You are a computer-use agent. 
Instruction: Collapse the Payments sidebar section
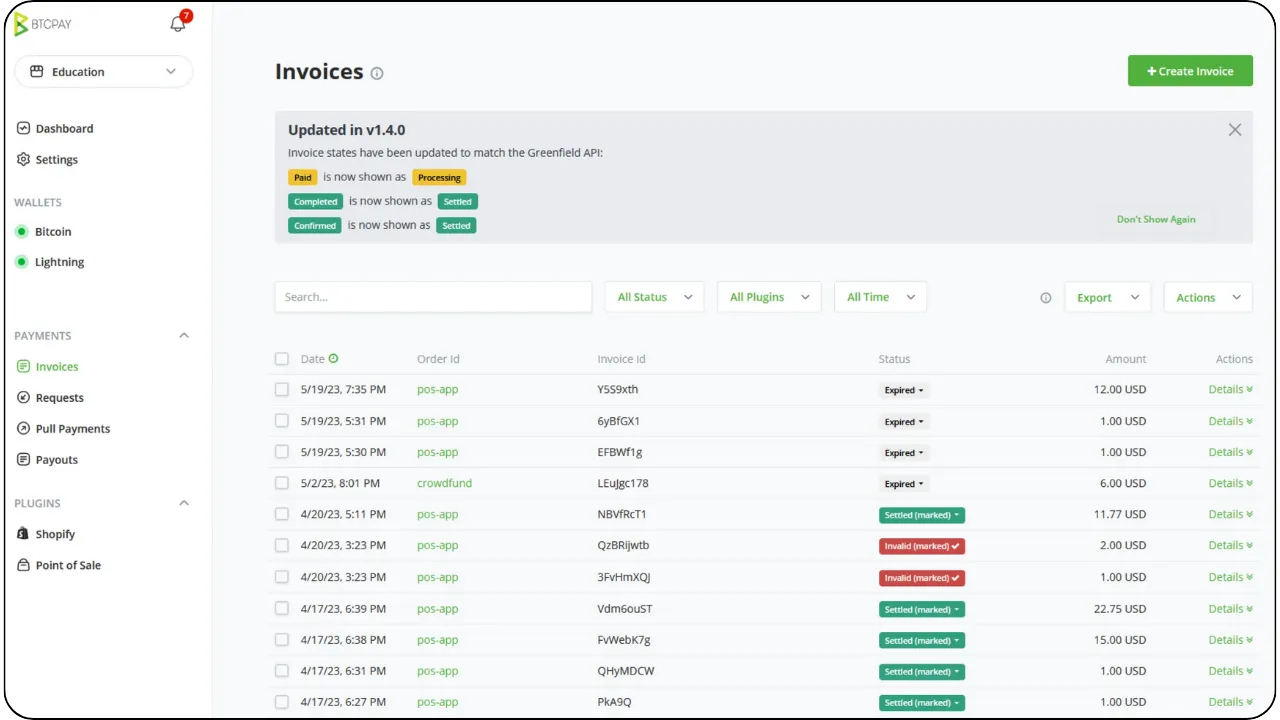(x=184, y=336)
